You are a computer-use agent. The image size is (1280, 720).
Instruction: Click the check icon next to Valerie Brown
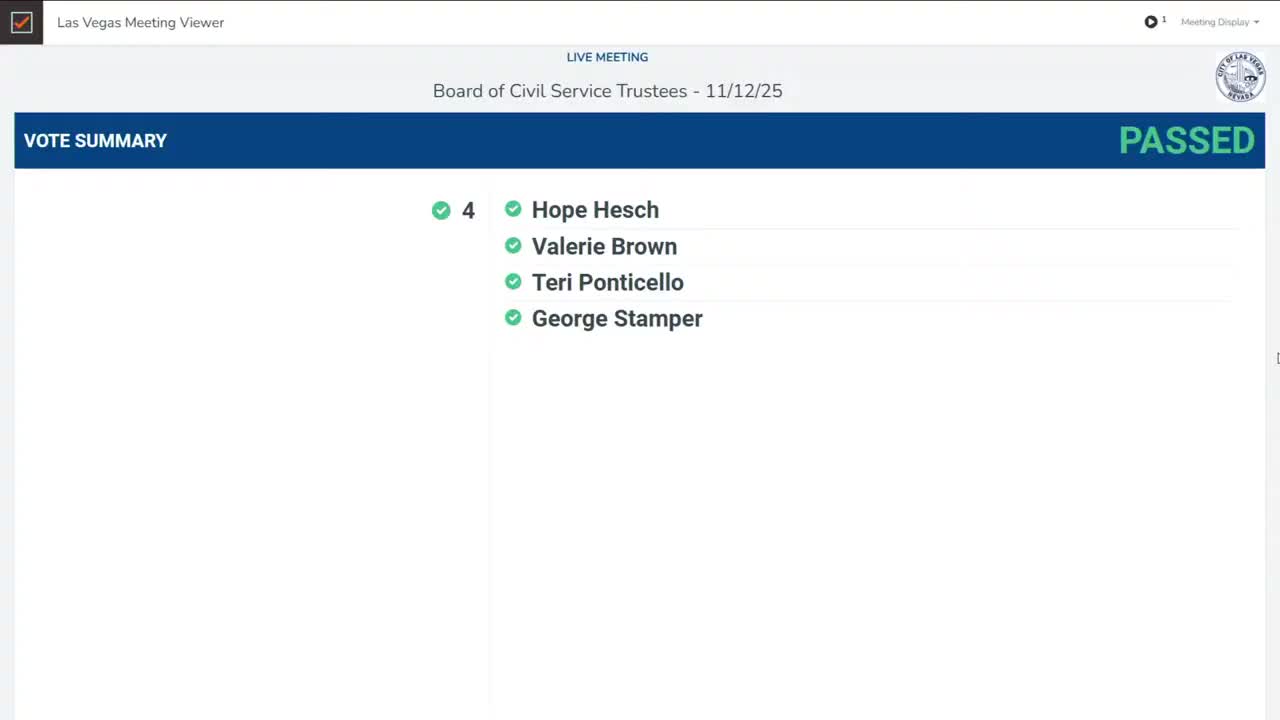click(x=513, y=245)
